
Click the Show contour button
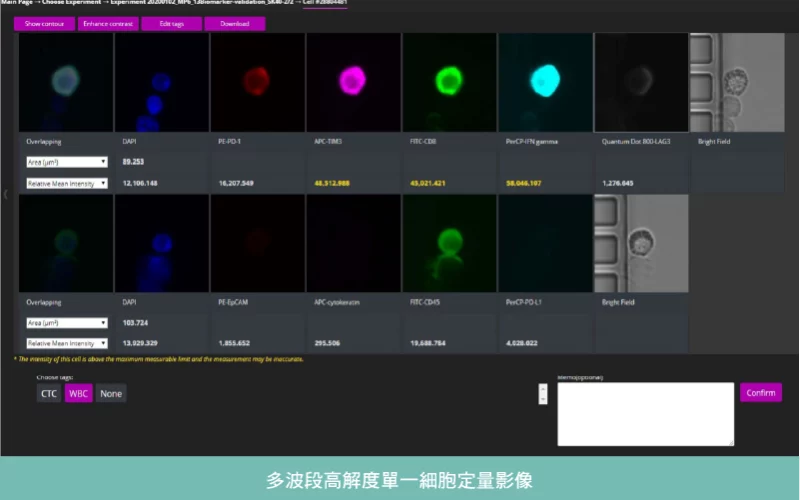pyautogui.click(x=44, y=23)
